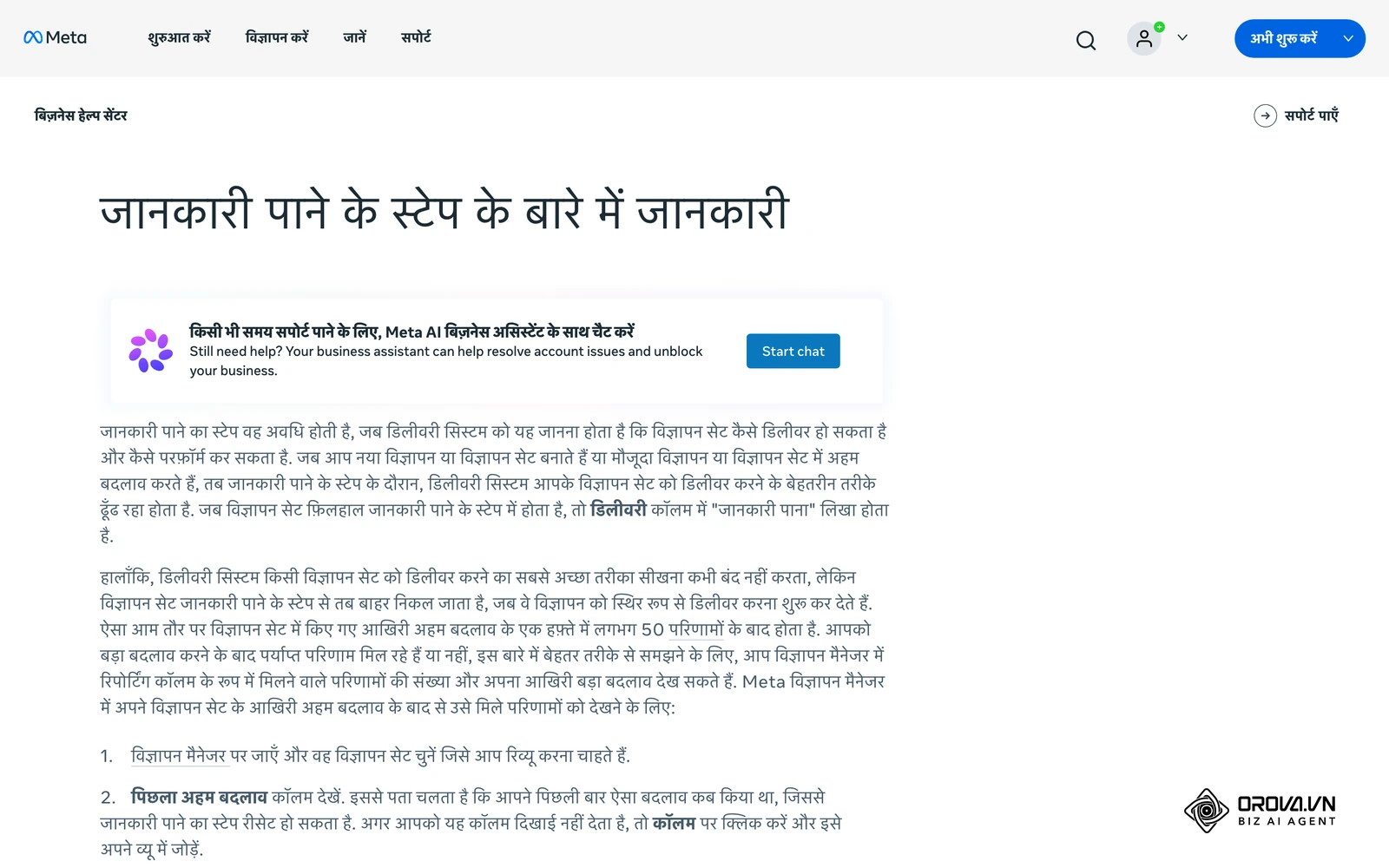The height and width of the screenshot is (868, 1389).
Task: Open the शुरुआत करें menu
Action: tap(180, 37)
